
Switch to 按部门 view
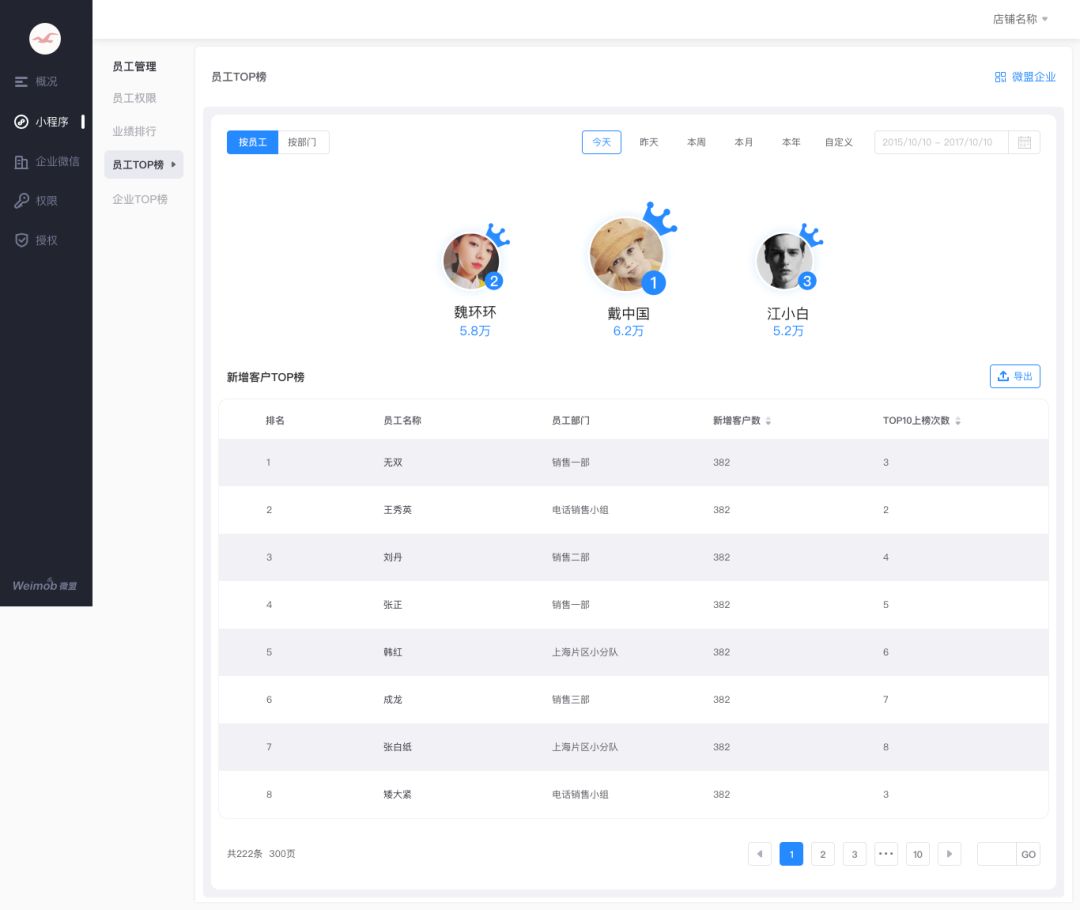click(302, 142)
